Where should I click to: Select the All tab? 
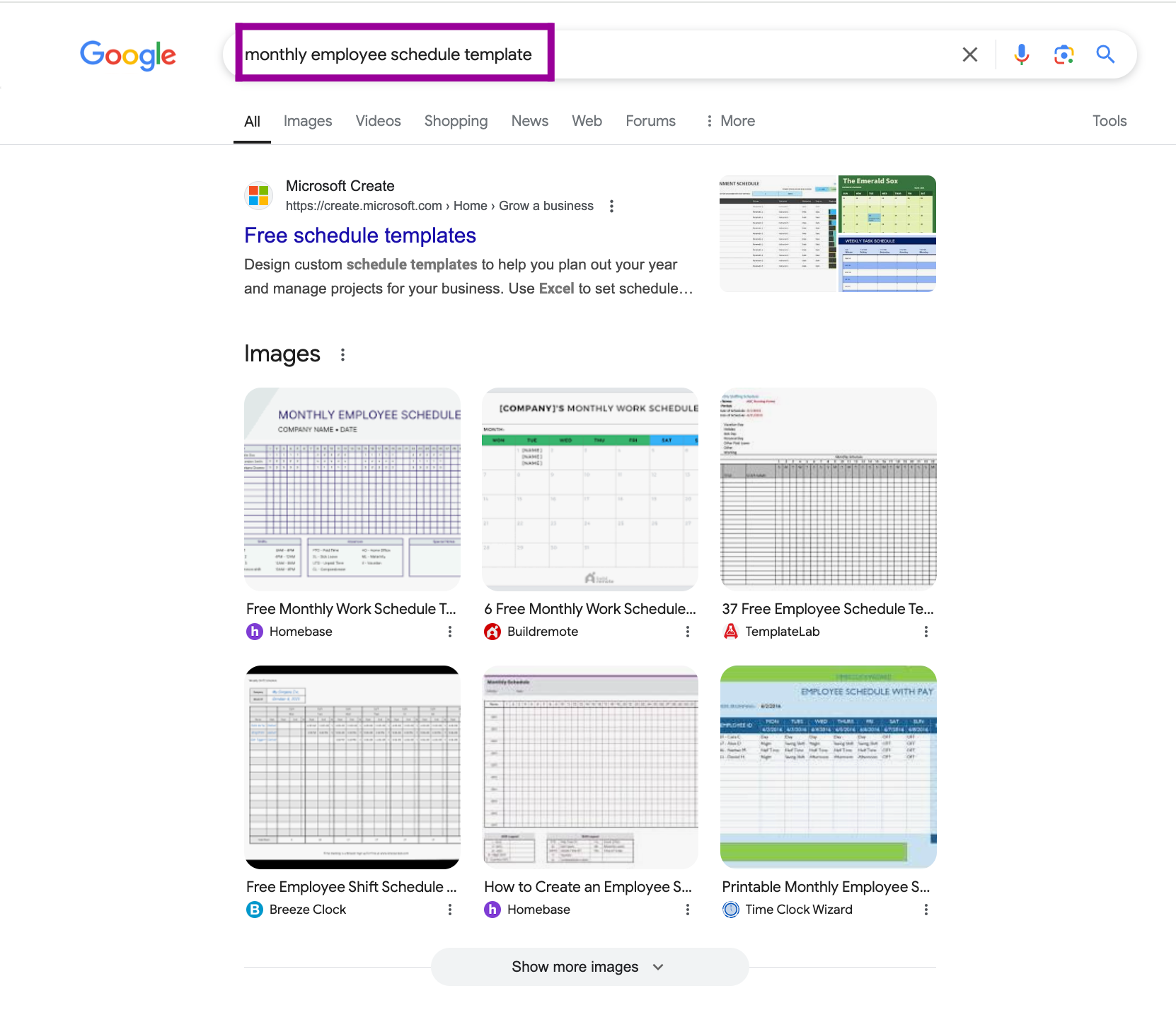click(x=252, y=121)
